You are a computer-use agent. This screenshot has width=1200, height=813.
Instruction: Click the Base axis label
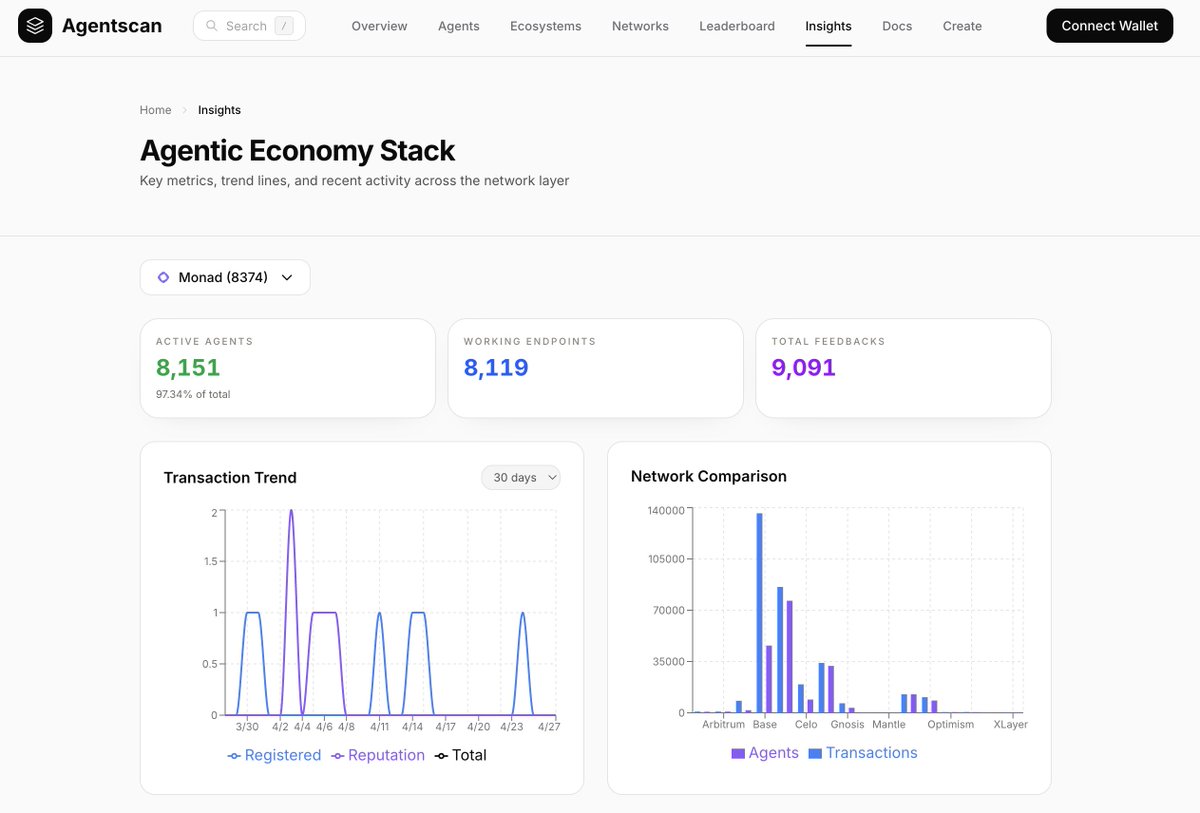765,724
